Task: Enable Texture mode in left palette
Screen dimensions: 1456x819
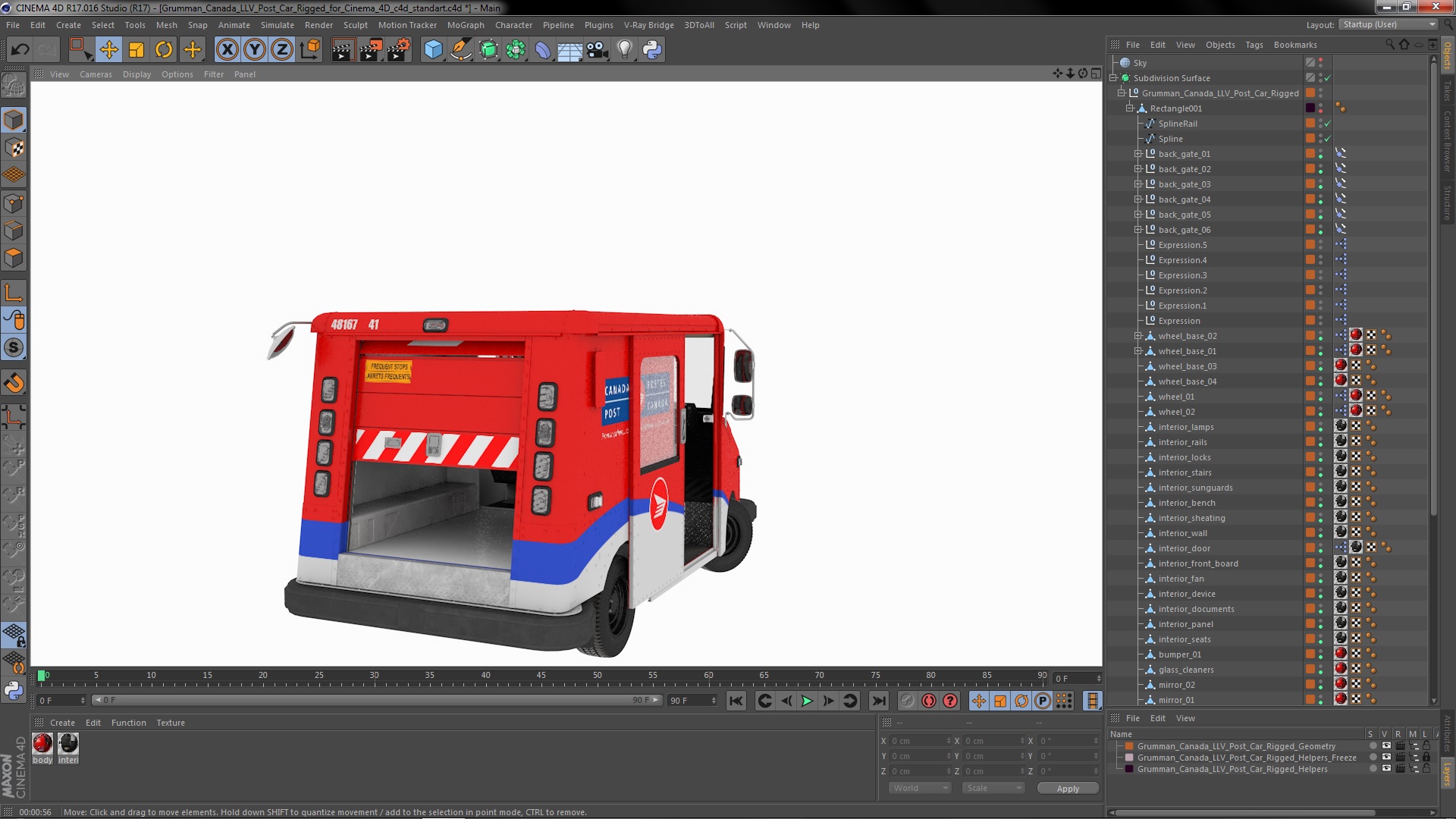Action: [x=14, y=148]
